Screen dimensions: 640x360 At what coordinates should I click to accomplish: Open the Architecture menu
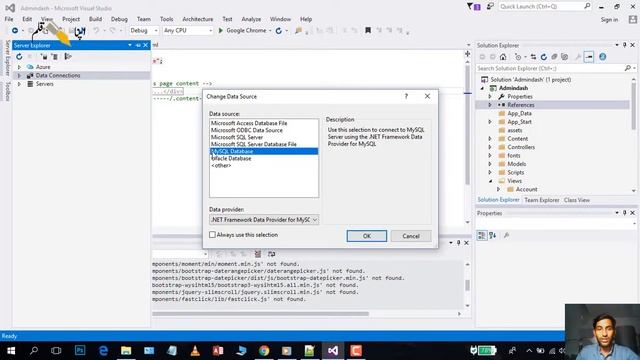pyautogui.click(x=198, y=19)
